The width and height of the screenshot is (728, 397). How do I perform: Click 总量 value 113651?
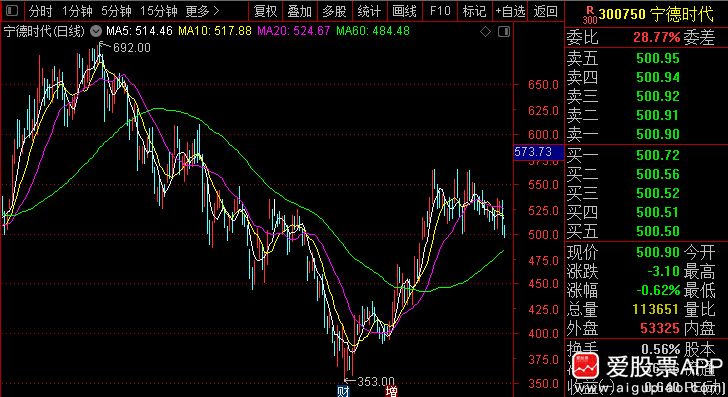656,309
